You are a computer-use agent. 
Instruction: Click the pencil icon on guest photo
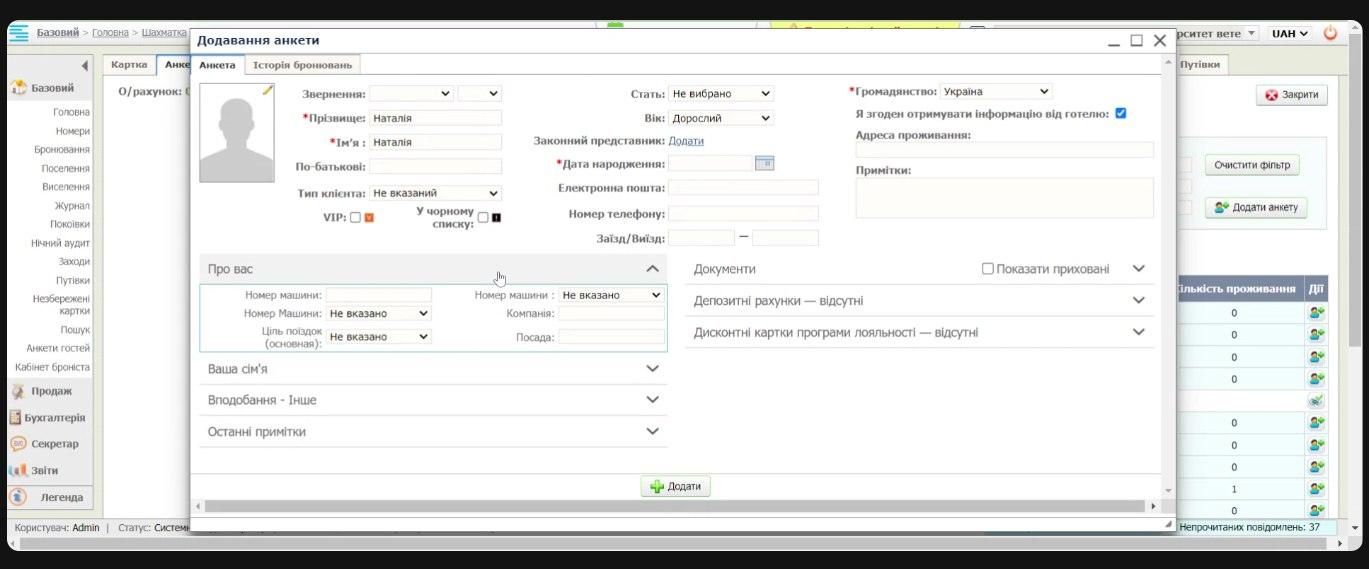click(267, 90)
